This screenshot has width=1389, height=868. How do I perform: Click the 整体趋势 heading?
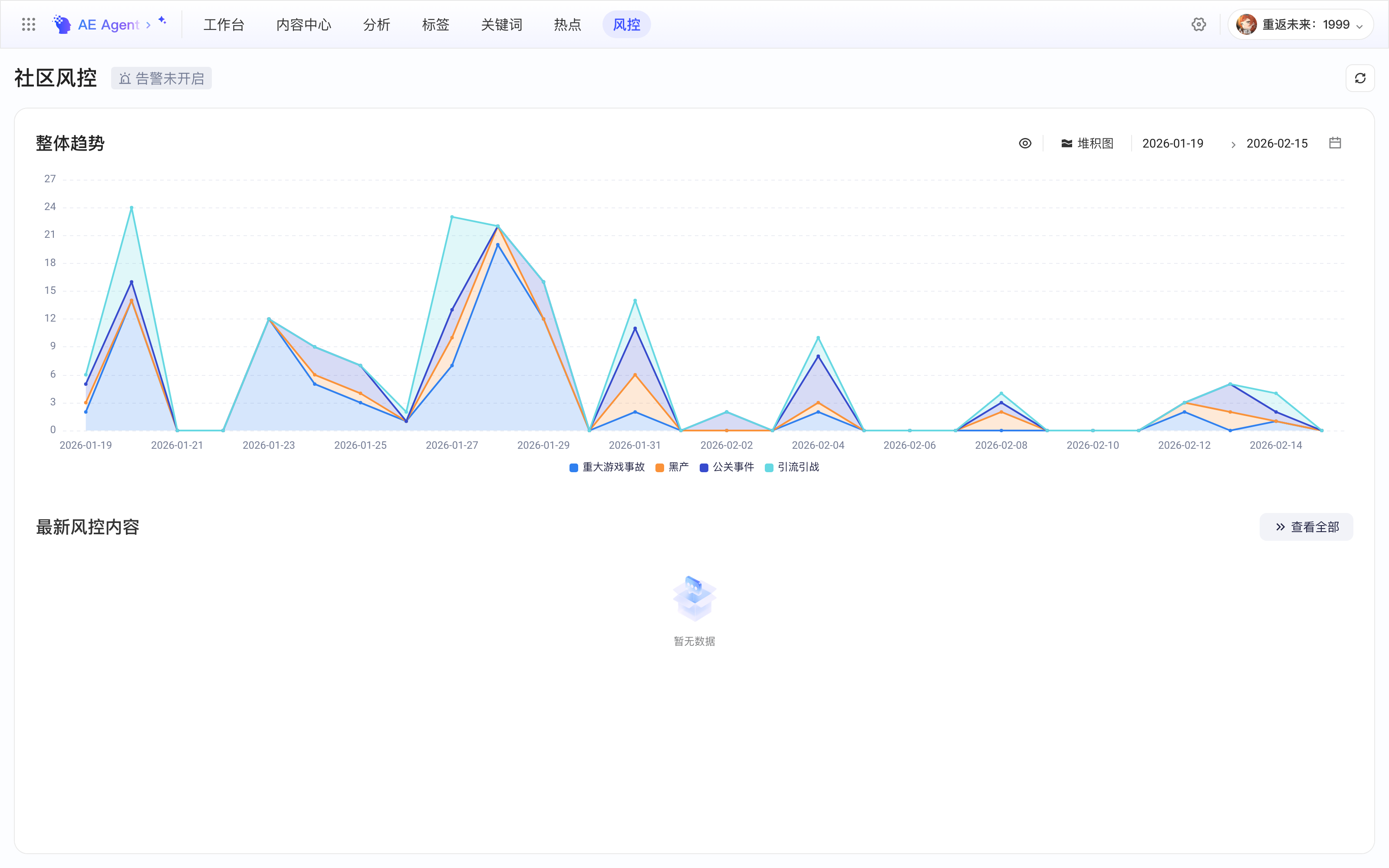(70, 143)
